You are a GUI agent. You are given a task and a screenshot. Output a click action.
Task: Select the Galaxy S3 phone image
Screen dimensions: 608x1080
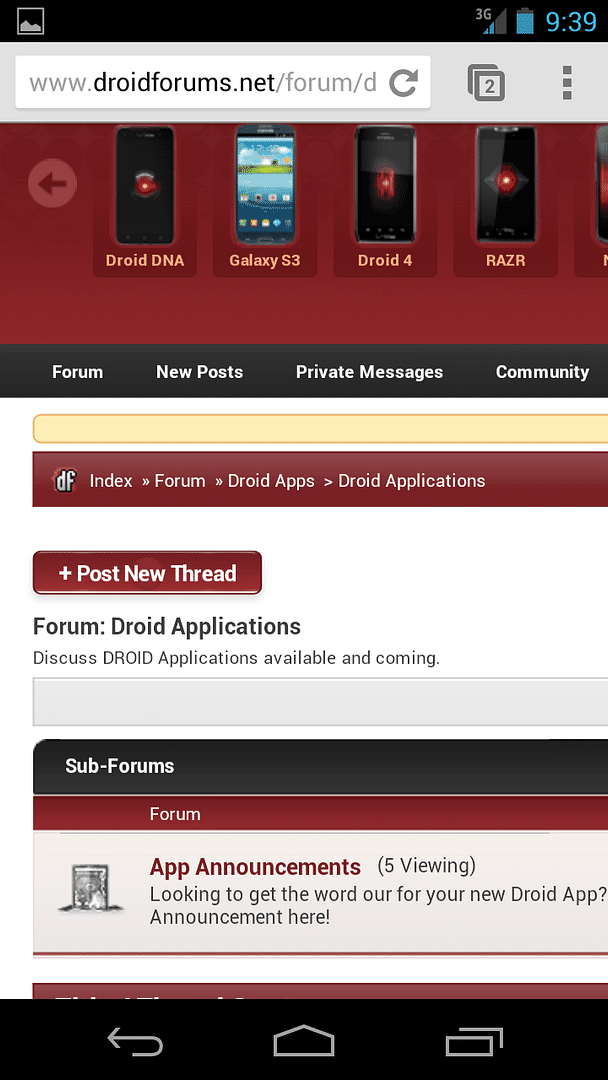point(265,185)
